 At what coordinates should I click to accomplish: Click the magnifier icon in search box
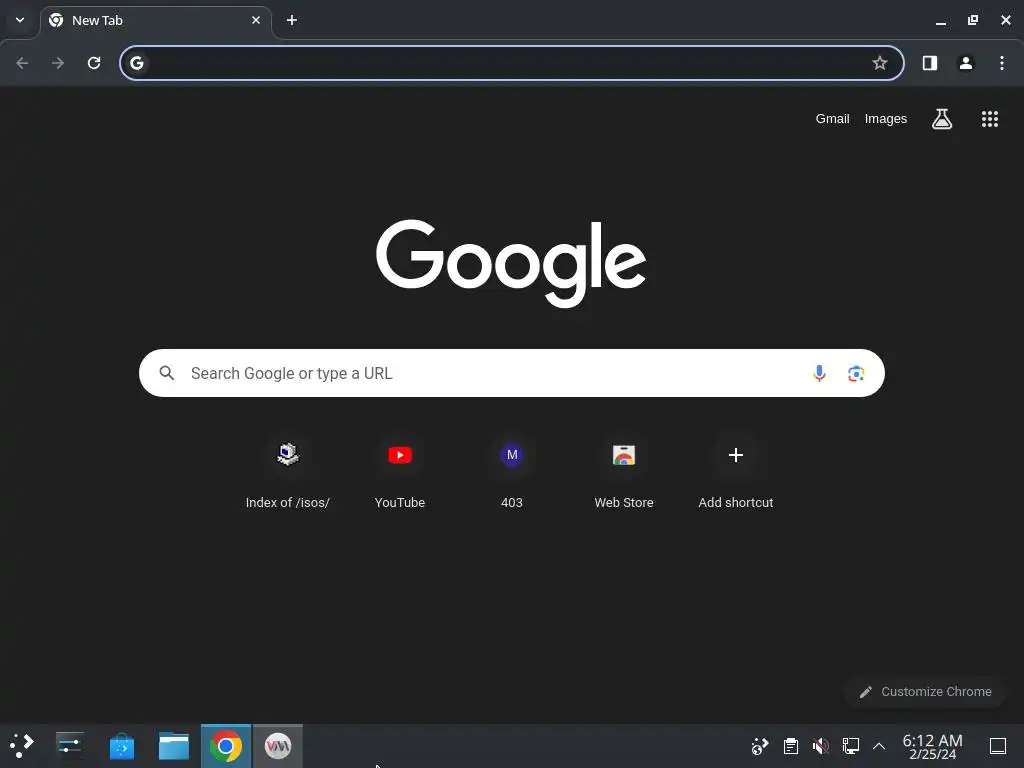point(167,373)
